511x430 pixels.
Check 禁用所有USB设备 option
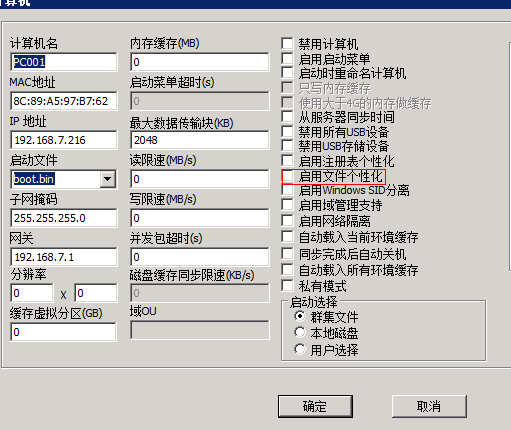point(287,131)
